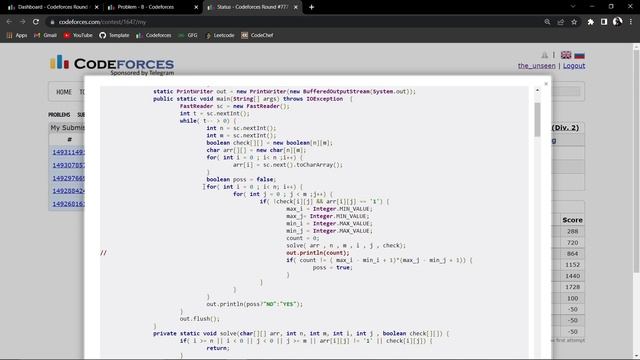Open submission 14930785 link
640x360 pixels.
click(x=69, y=165)
